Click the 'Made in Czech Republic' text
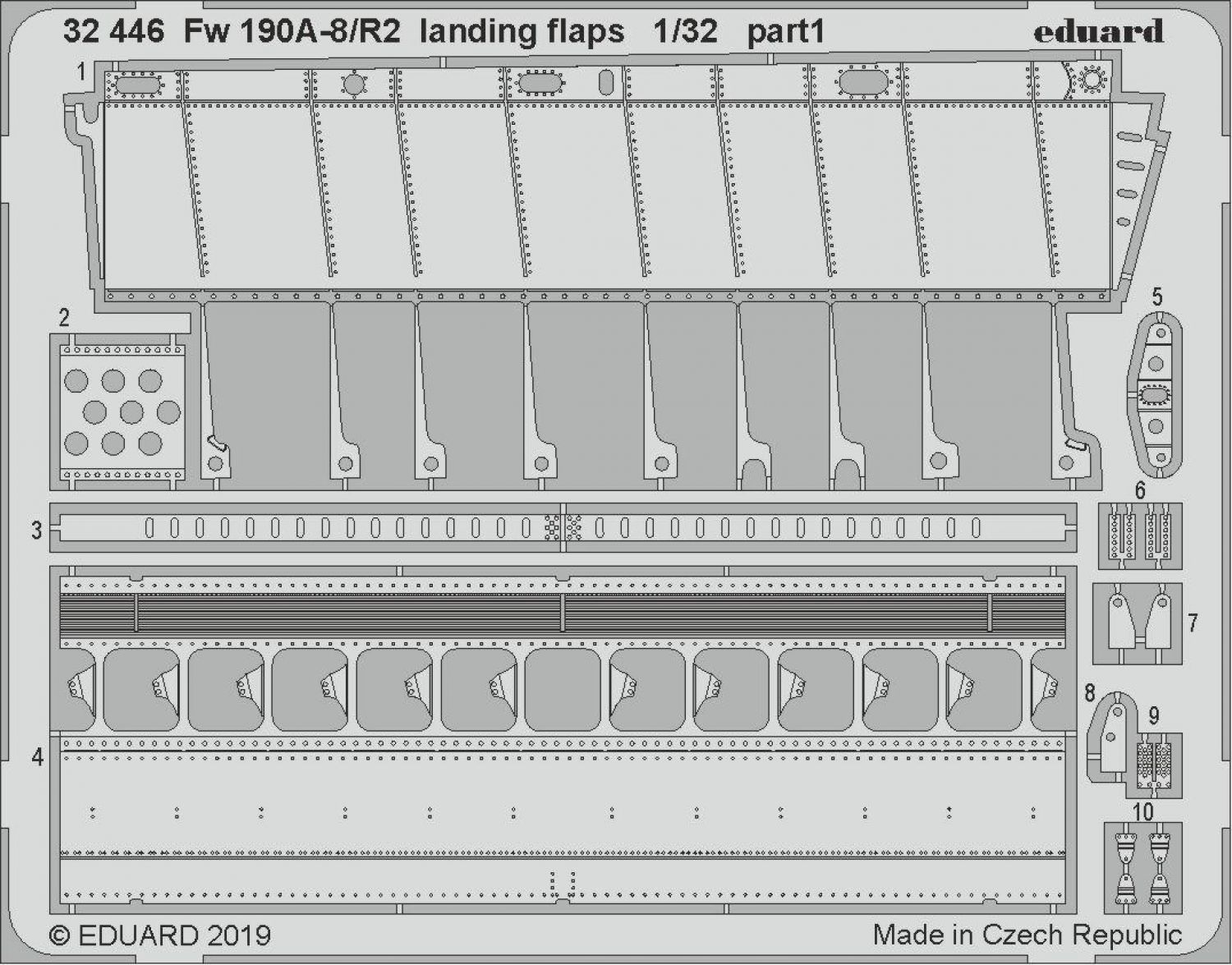The height and width of the screenshot is (965, 1232). click(x=1027, y=935)
